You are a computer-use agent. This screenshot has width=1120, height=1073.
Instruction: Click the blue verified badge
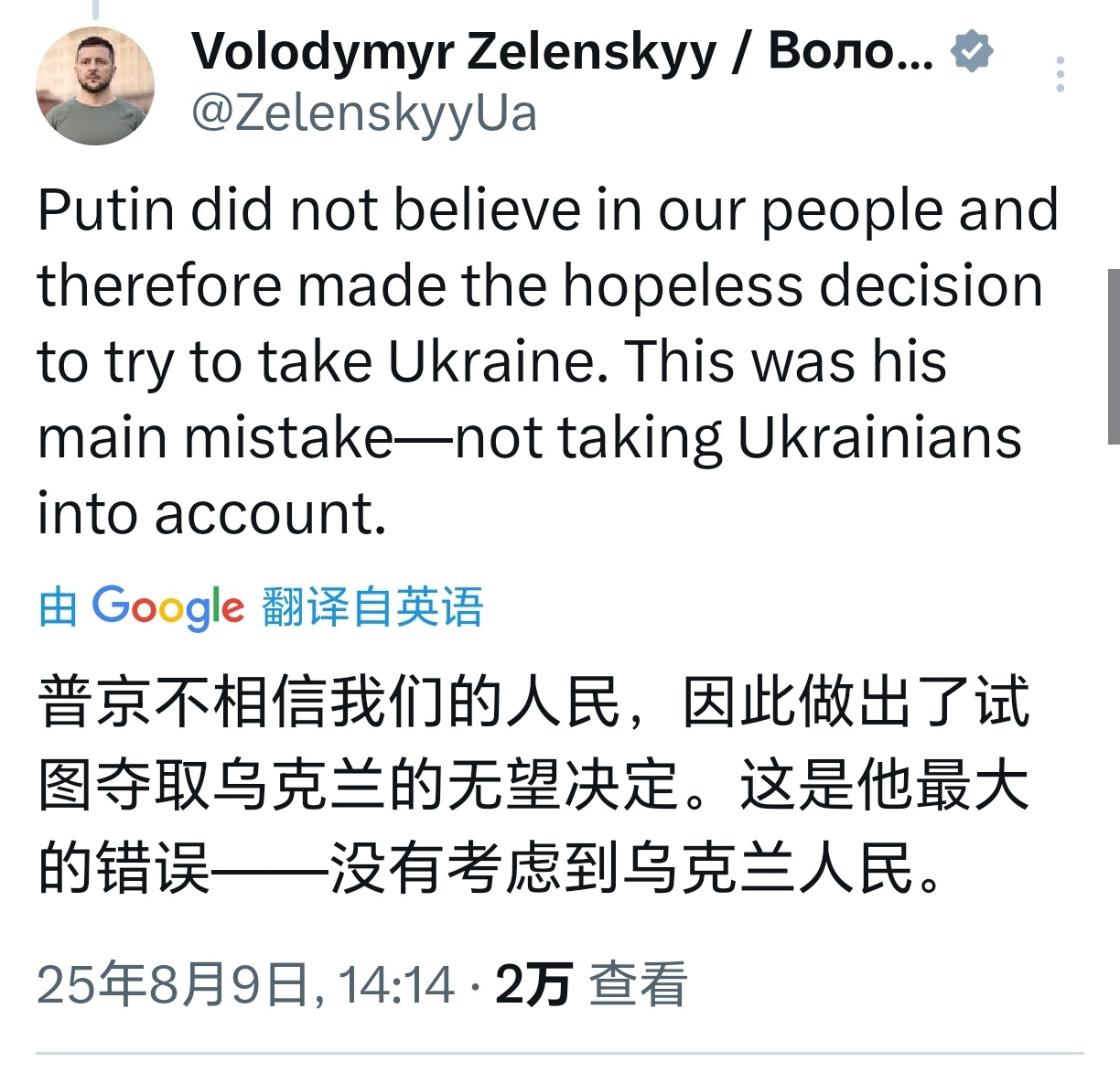tap(972, 50)
